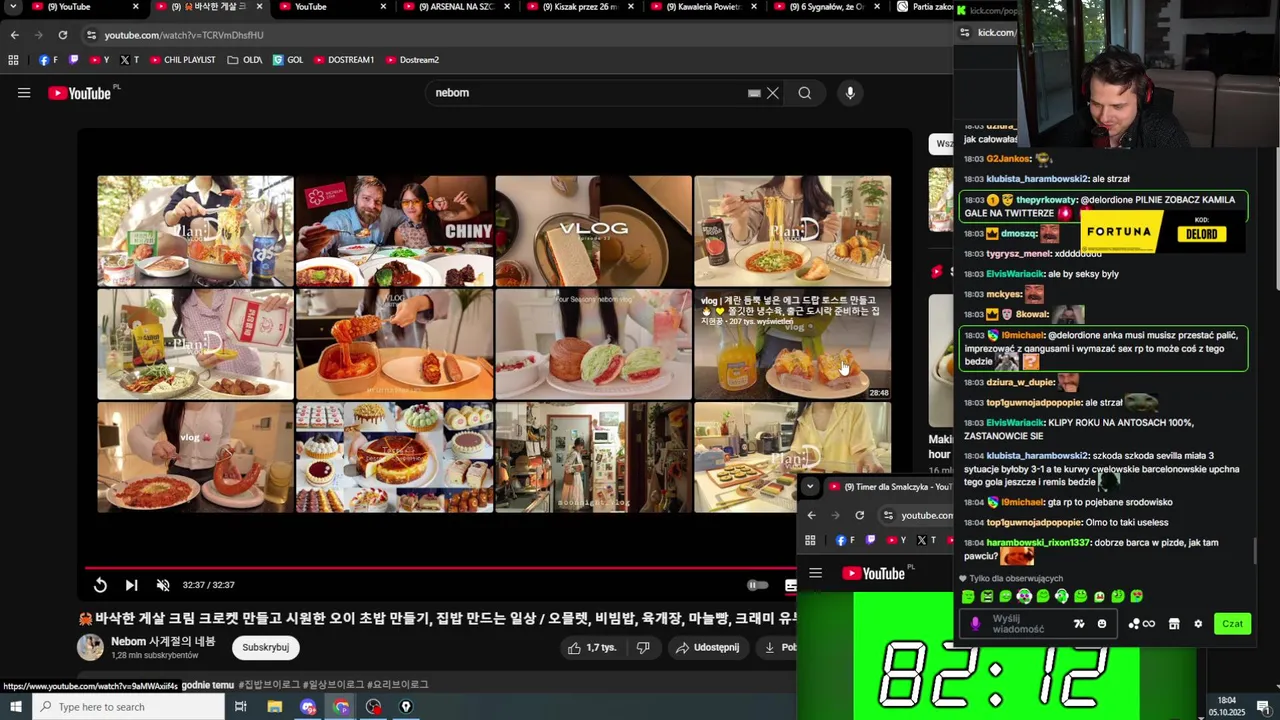The width and height of the screenshot is (1280, 720).
Task: Reload the Timer dla Smalczyka browser window
Action: [x=859, y=515]
